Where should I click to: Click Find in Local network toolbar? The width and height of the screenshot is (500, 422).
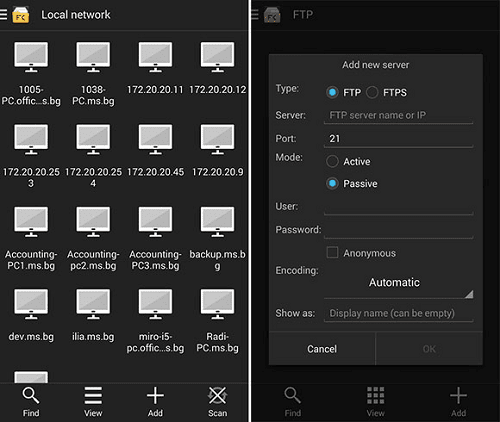[x=31, y=402]
